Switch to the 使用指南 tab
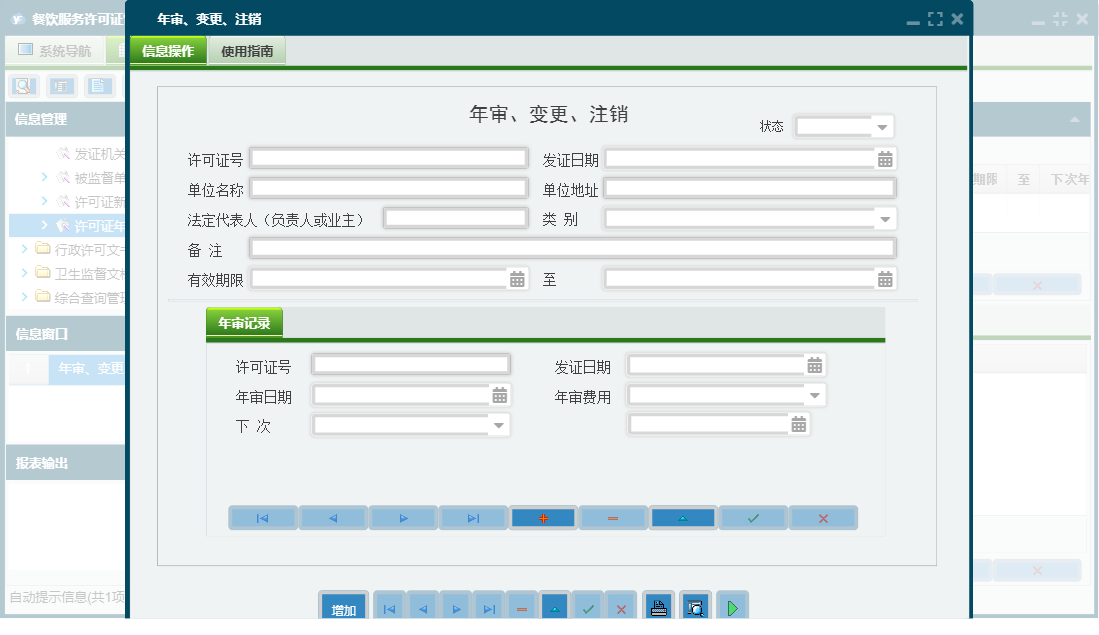 tap(247, 51)
